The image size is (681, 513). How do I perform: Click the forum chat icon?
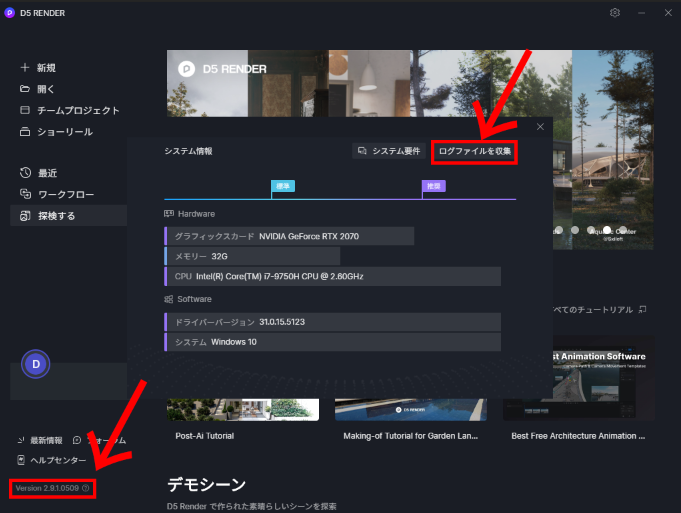[77, 440]
